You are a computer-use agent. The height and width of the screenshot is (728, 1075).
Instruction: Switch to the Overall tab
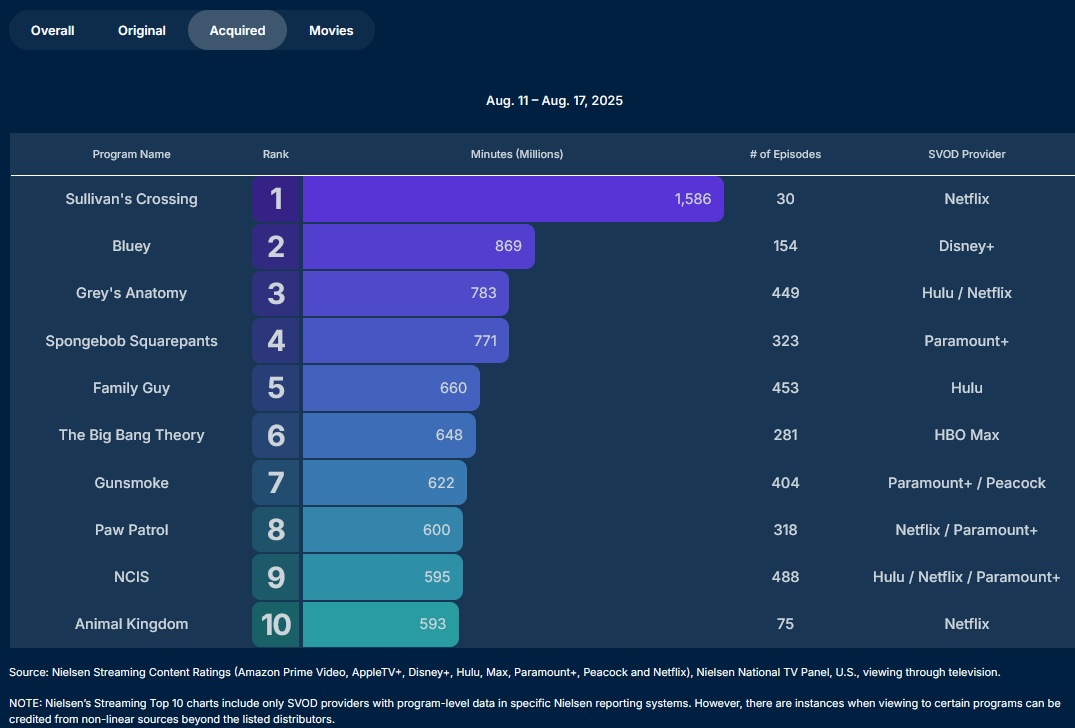coord(53,30)
